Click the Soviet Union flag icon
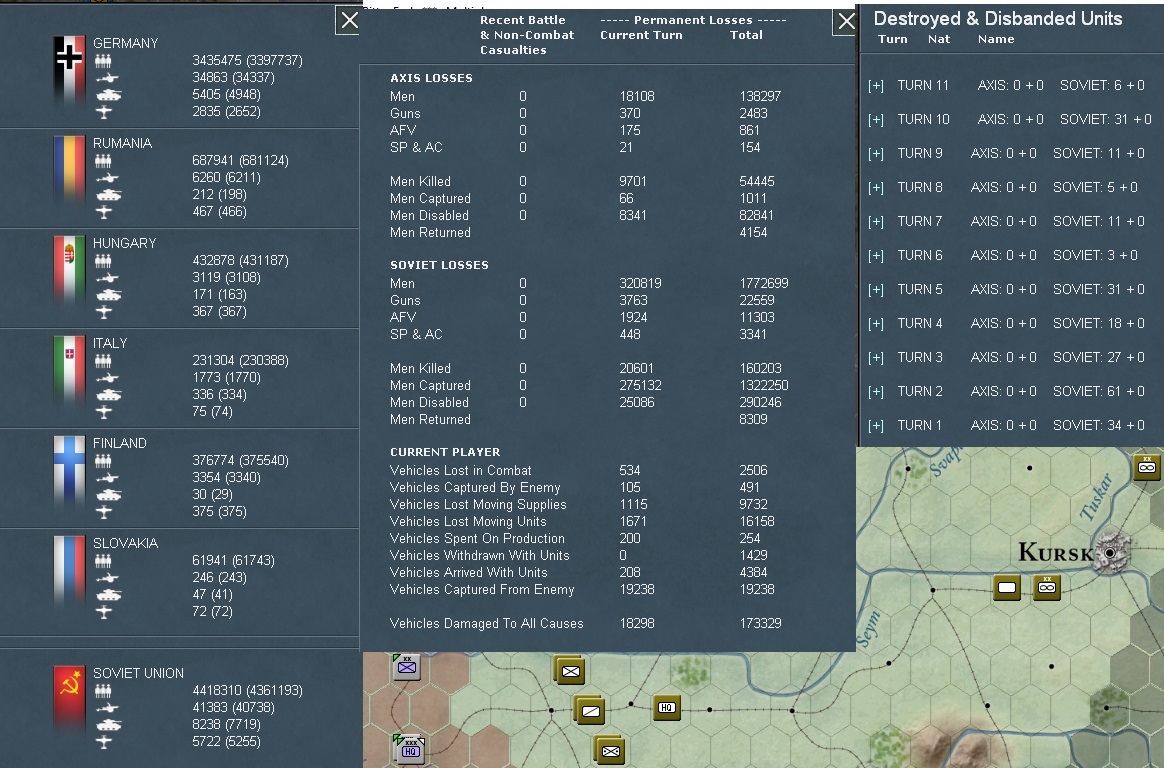 [69, 700]
